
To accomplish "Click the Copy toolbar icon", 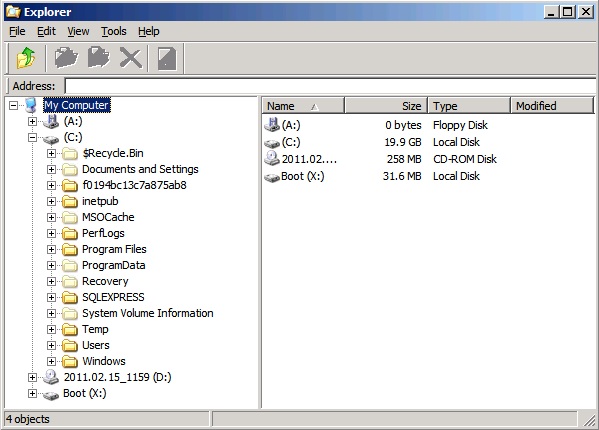I will [x=66, y=58].
